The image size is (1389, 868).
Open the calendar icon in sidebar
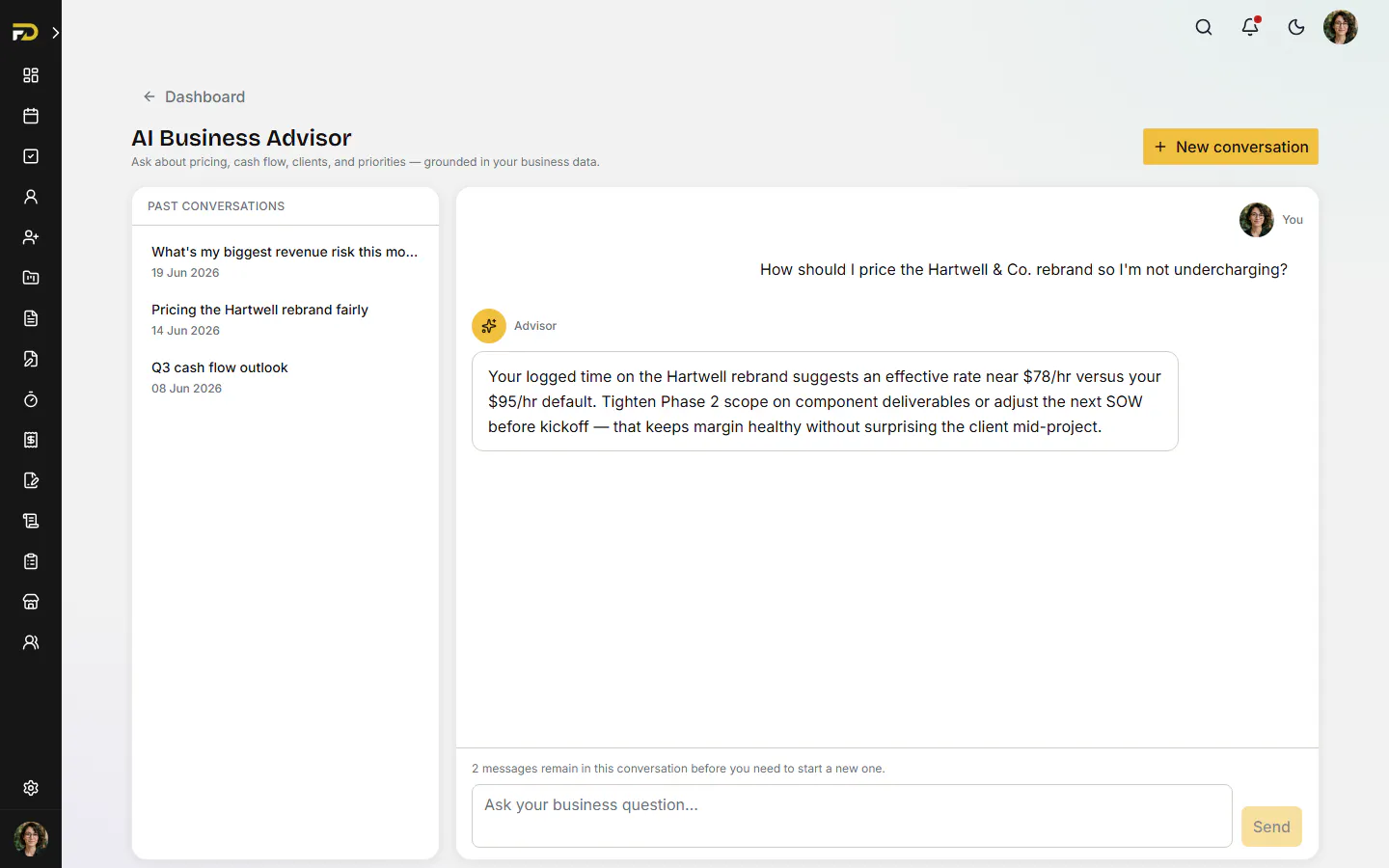(x=31, y=116)
